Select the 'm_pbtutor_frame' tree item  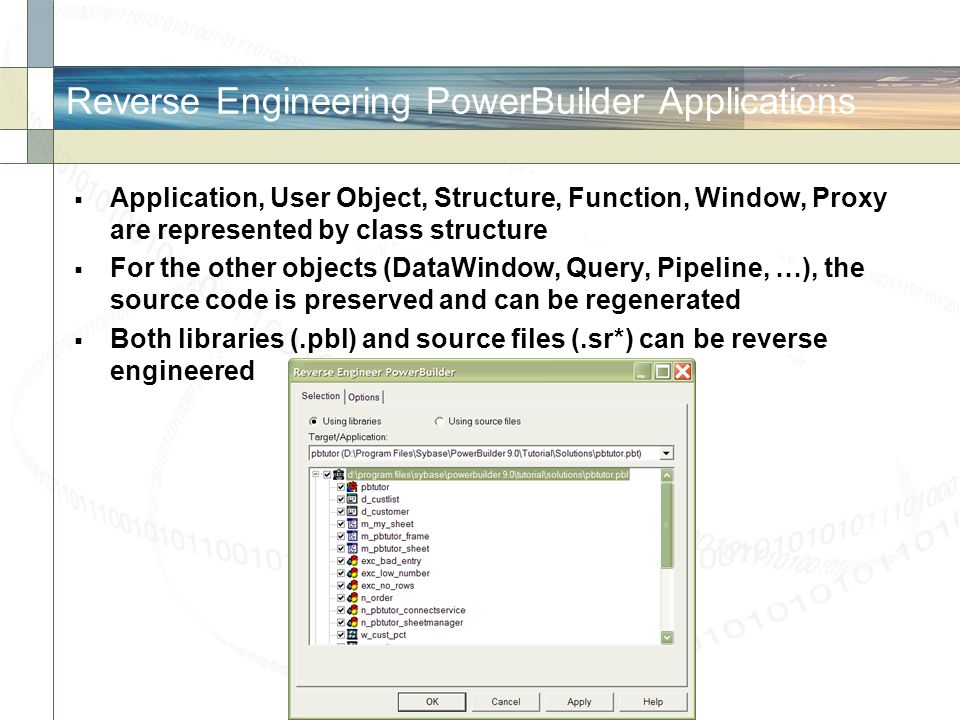pos(395,536)
